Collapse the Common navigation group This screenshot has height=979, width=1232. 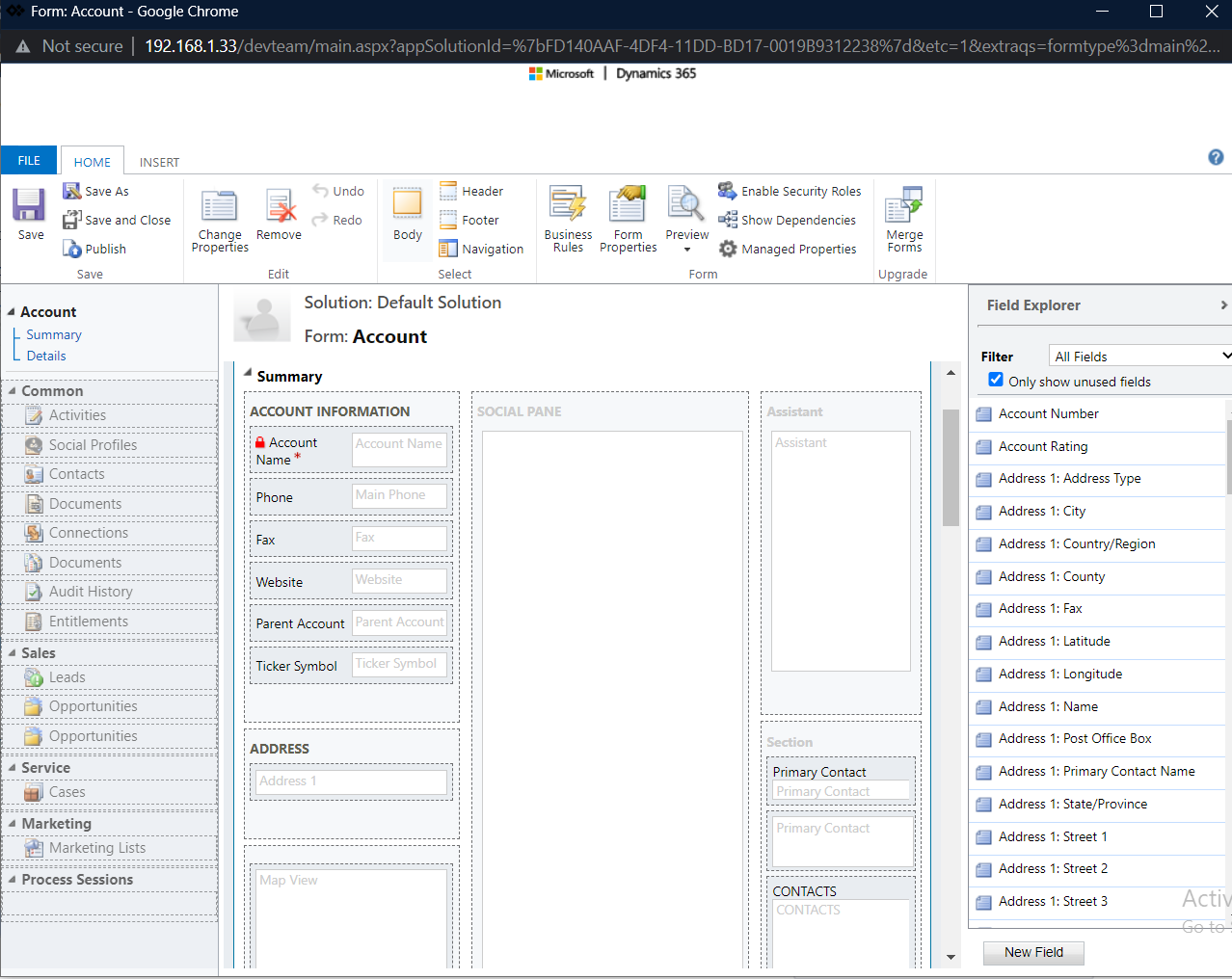[x=12, y=391]
